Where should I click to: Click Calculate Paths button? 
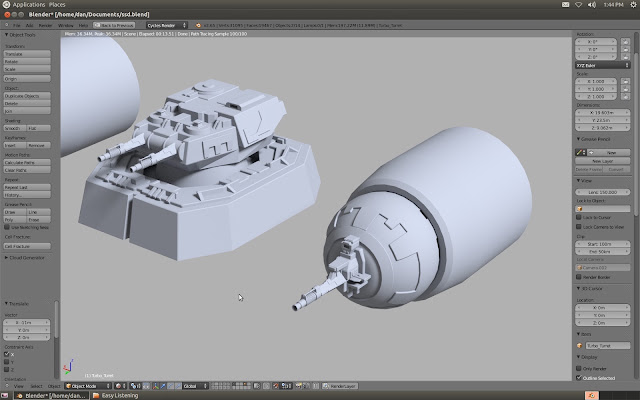tap(27, 162)
